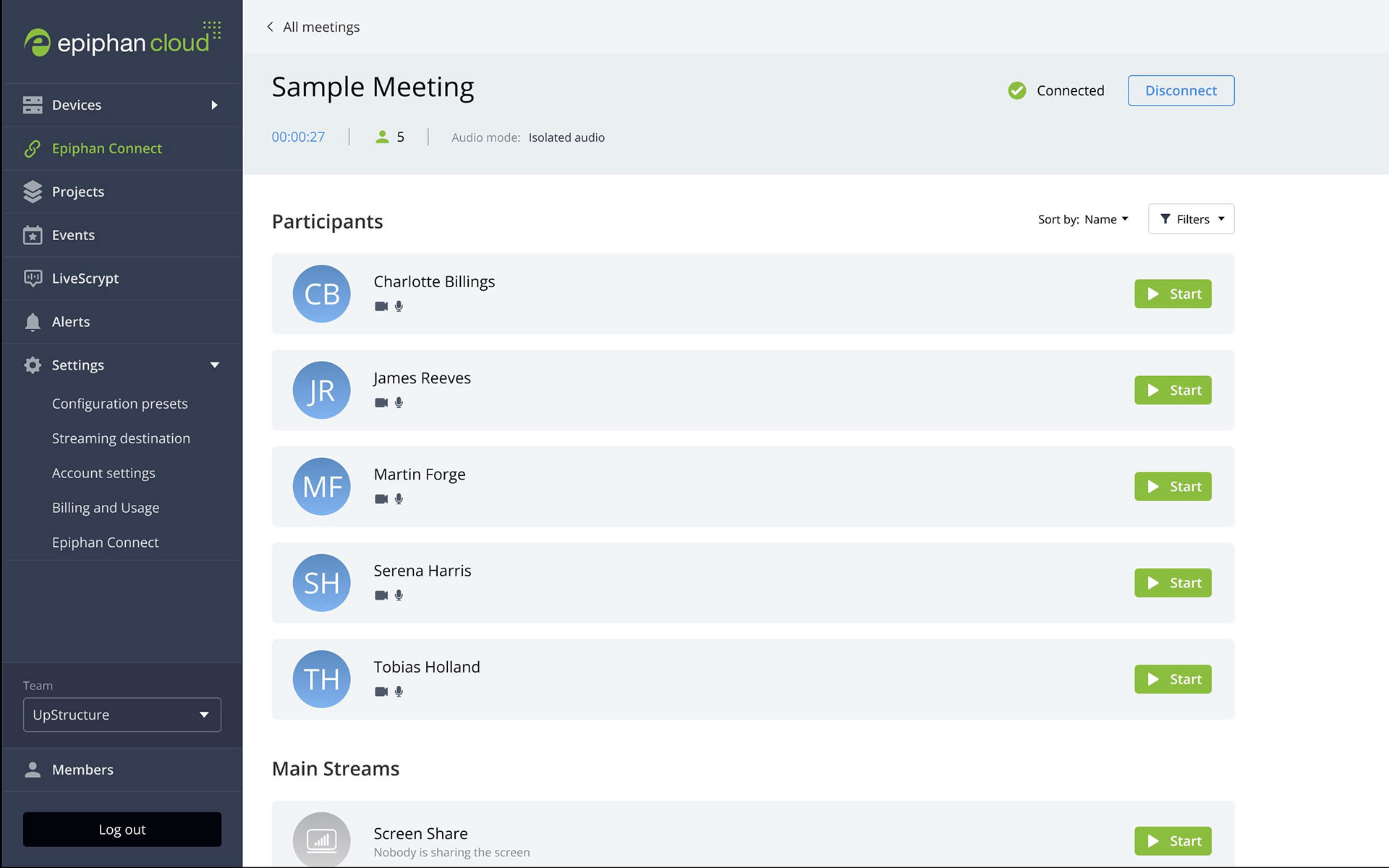
Task: Click the Disconnect button
Action: coord(1181,90)
